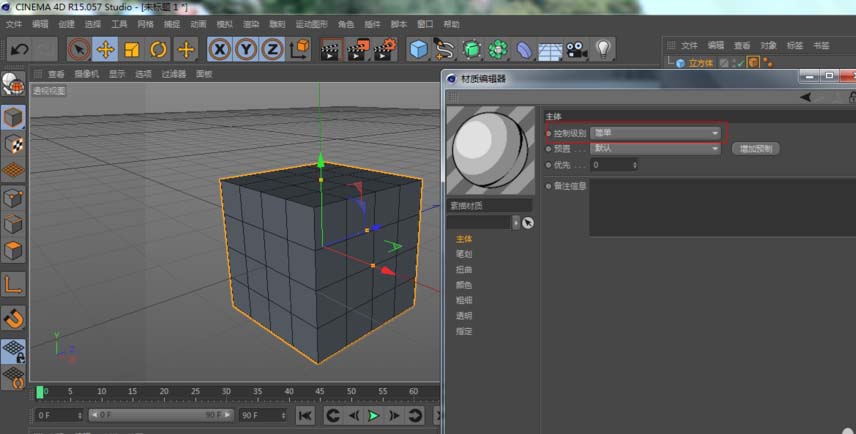The width and height of the screenshot is (856, 434).
Task: Switch to the 笔划 channel in material list
Action: click(x=464, y=254)
